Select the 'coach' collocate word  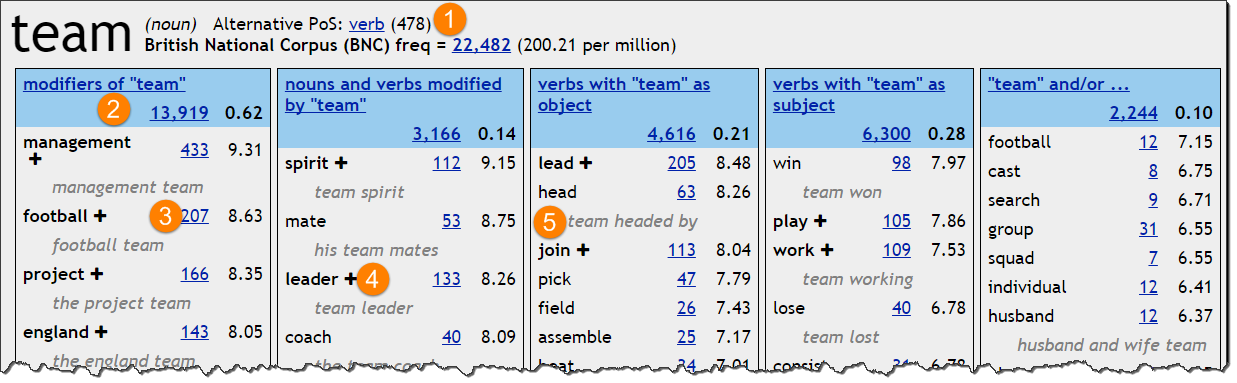[308, 337]
